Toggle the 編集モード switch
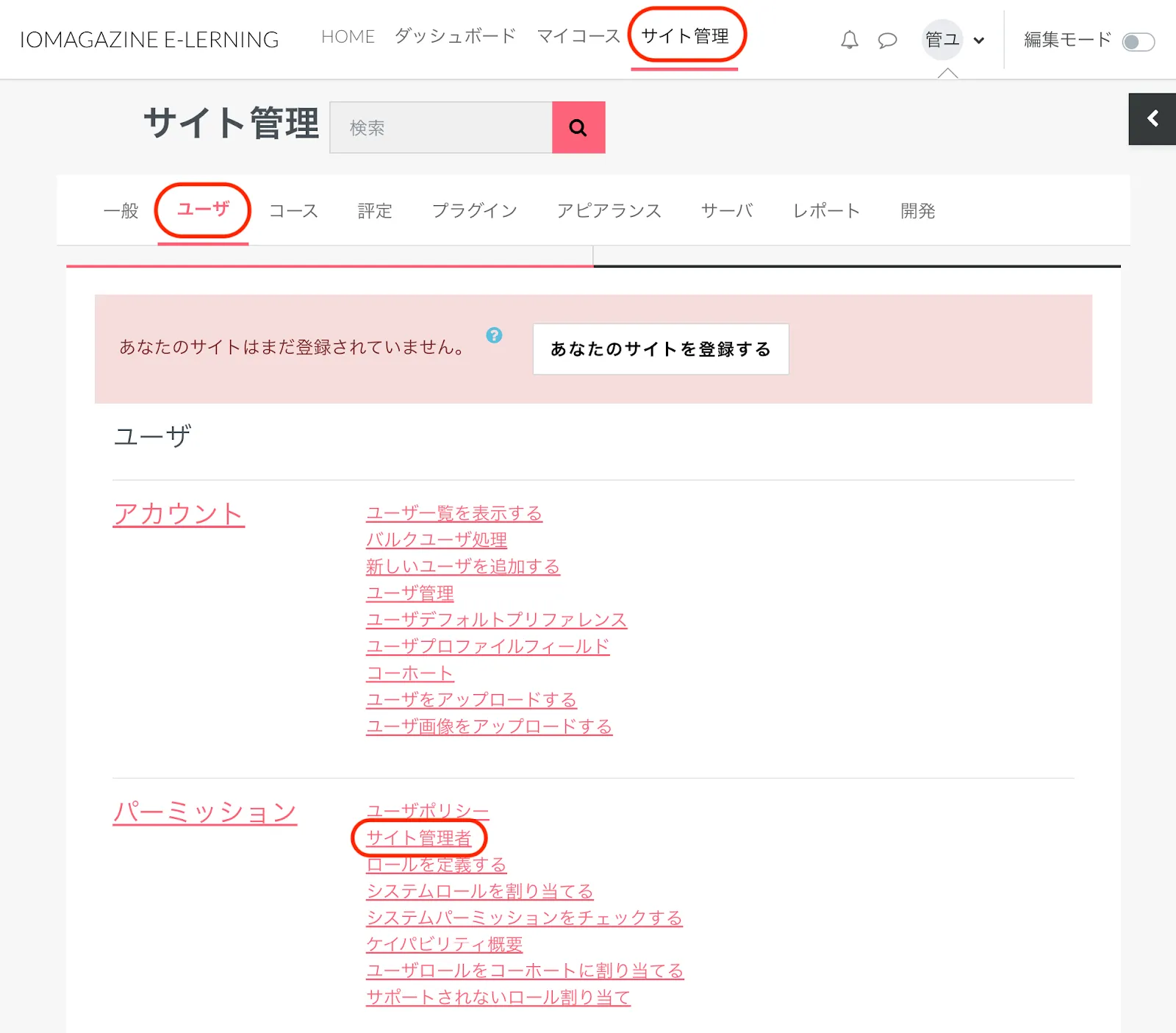Viewport: 1176px width, 1033px height. (x=1138, y=42)
